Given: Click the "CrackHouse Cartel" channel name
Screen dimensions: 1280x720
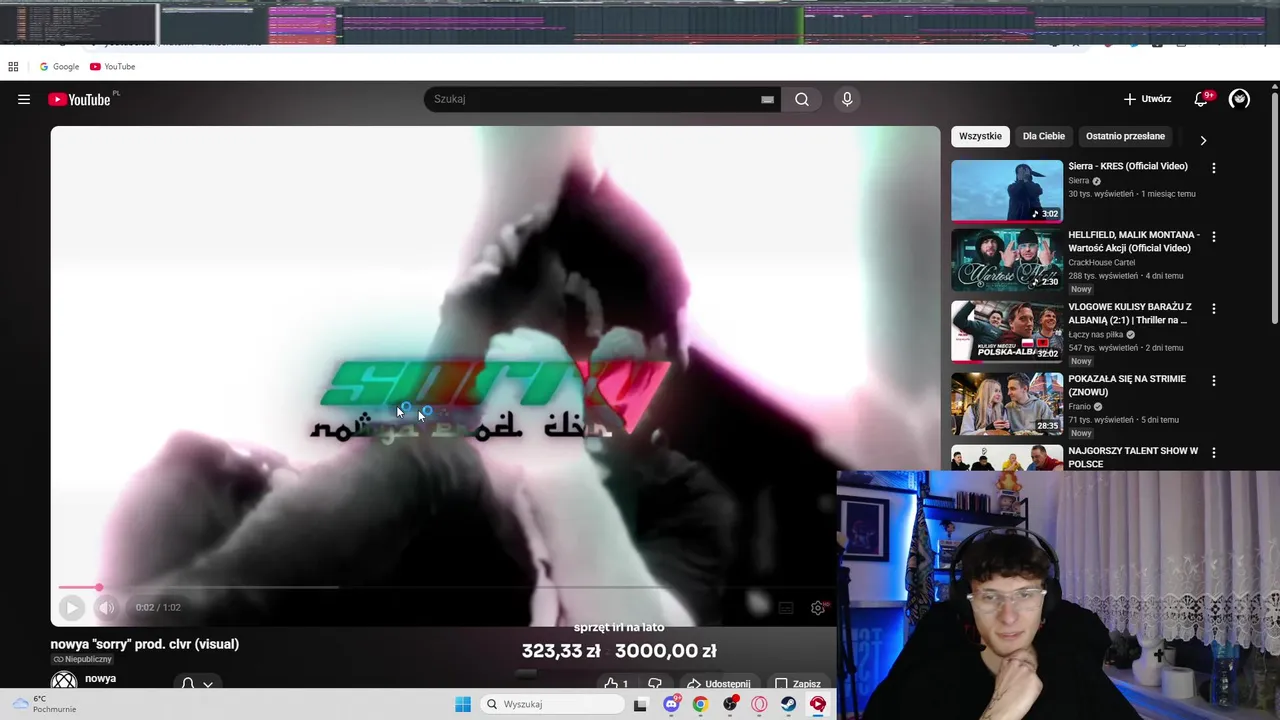Looking at the screenshot, I should point(1101,262).
